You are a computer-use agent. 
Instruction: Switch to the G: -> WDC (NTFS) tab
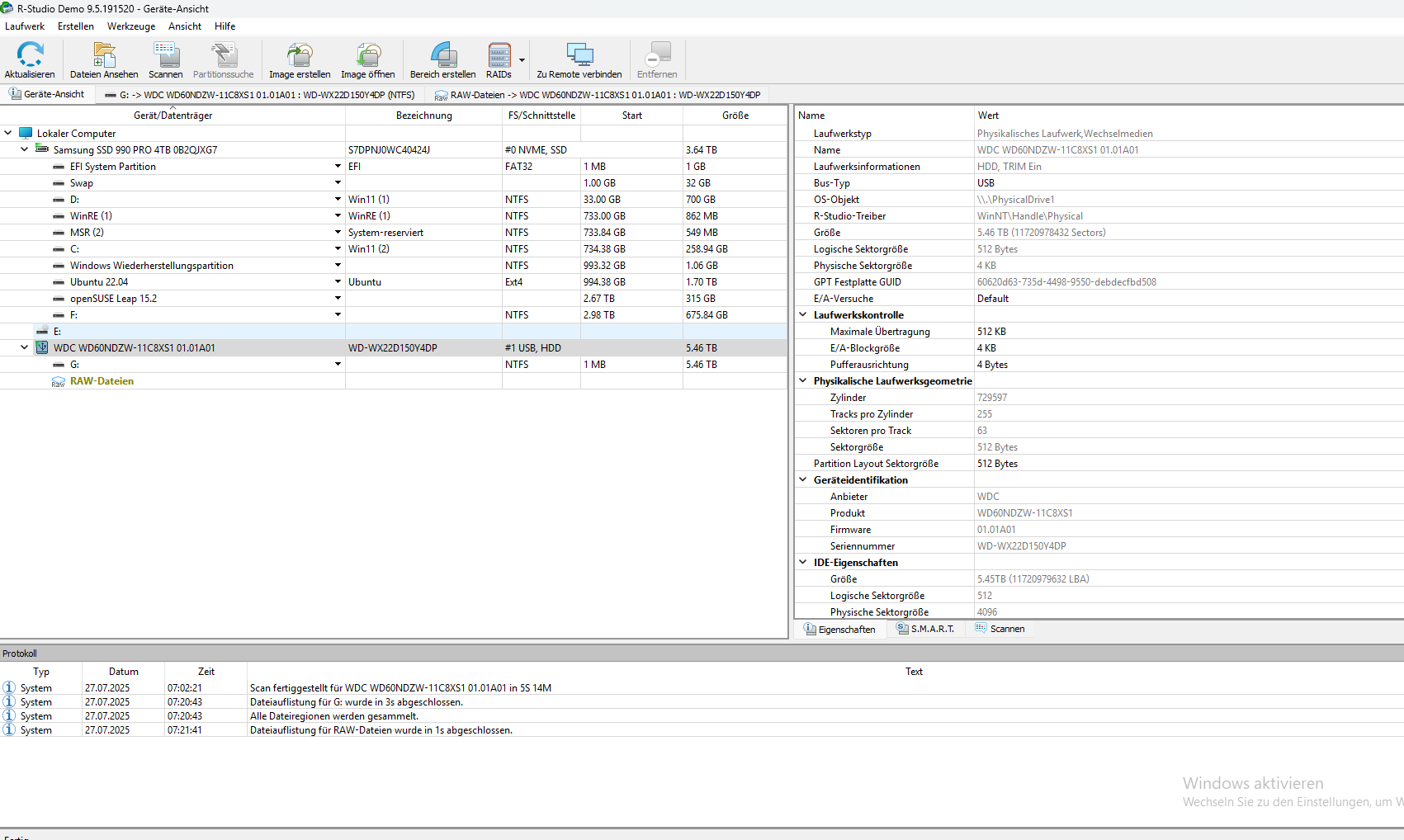(260, 95)
